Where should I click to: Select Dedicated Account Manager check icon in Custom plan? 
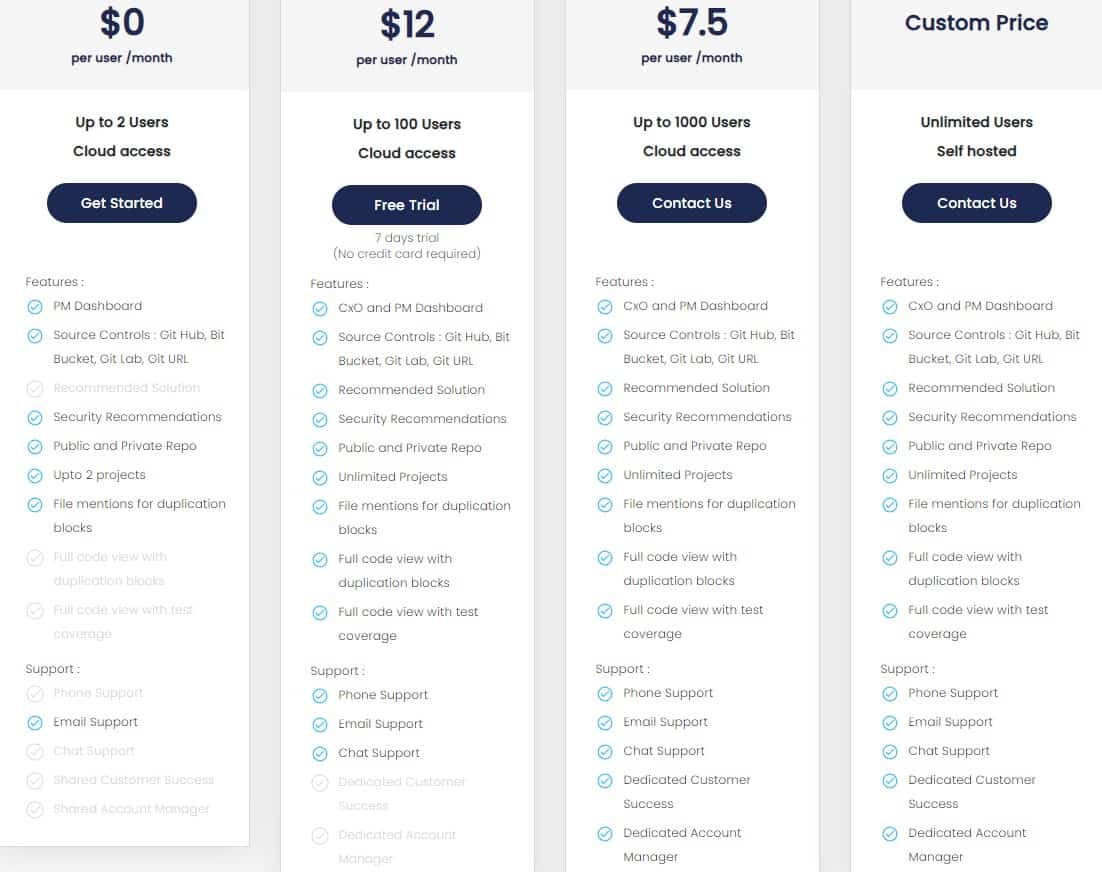(890, 834)
